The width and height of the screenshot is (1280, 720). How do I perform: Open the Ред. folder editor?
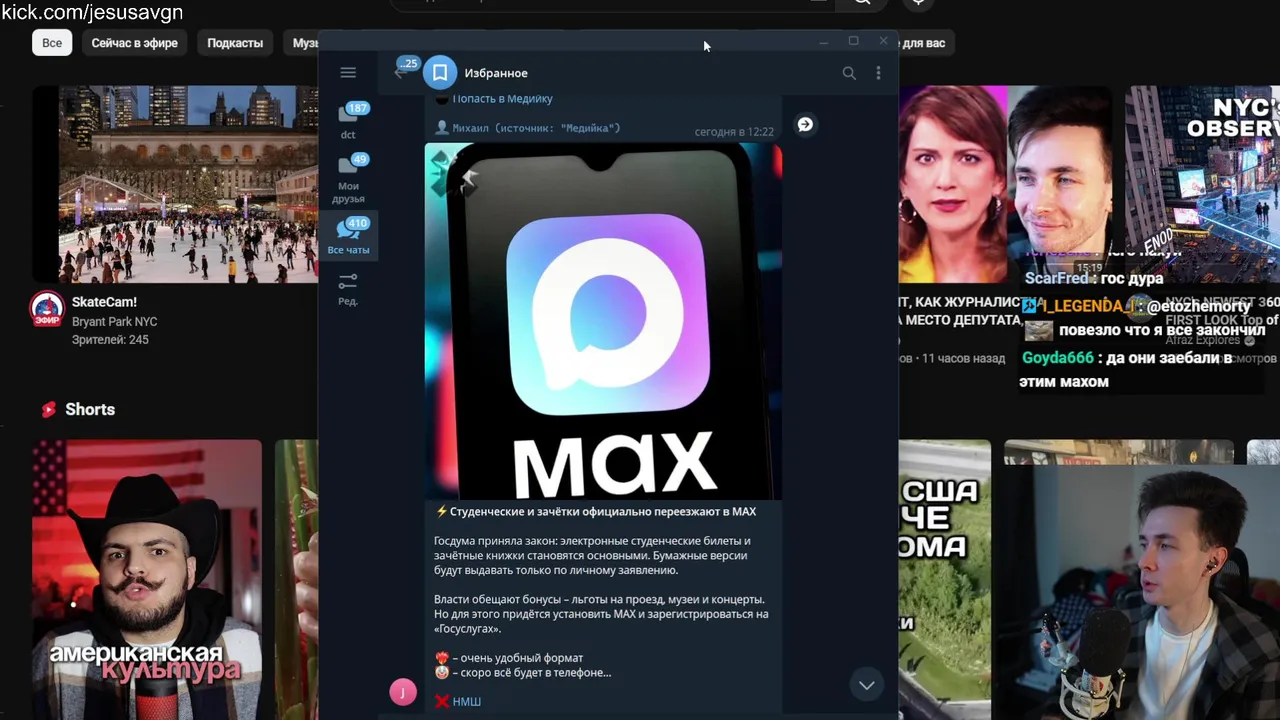coord(348,289)
